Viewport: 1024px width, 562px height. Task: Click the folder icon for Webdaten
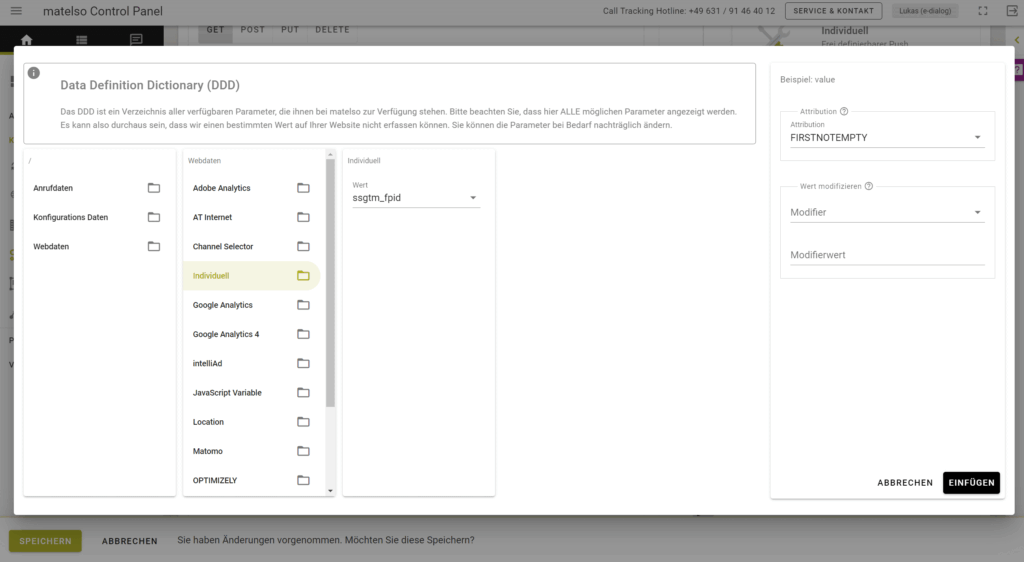[x=154, y=247]
